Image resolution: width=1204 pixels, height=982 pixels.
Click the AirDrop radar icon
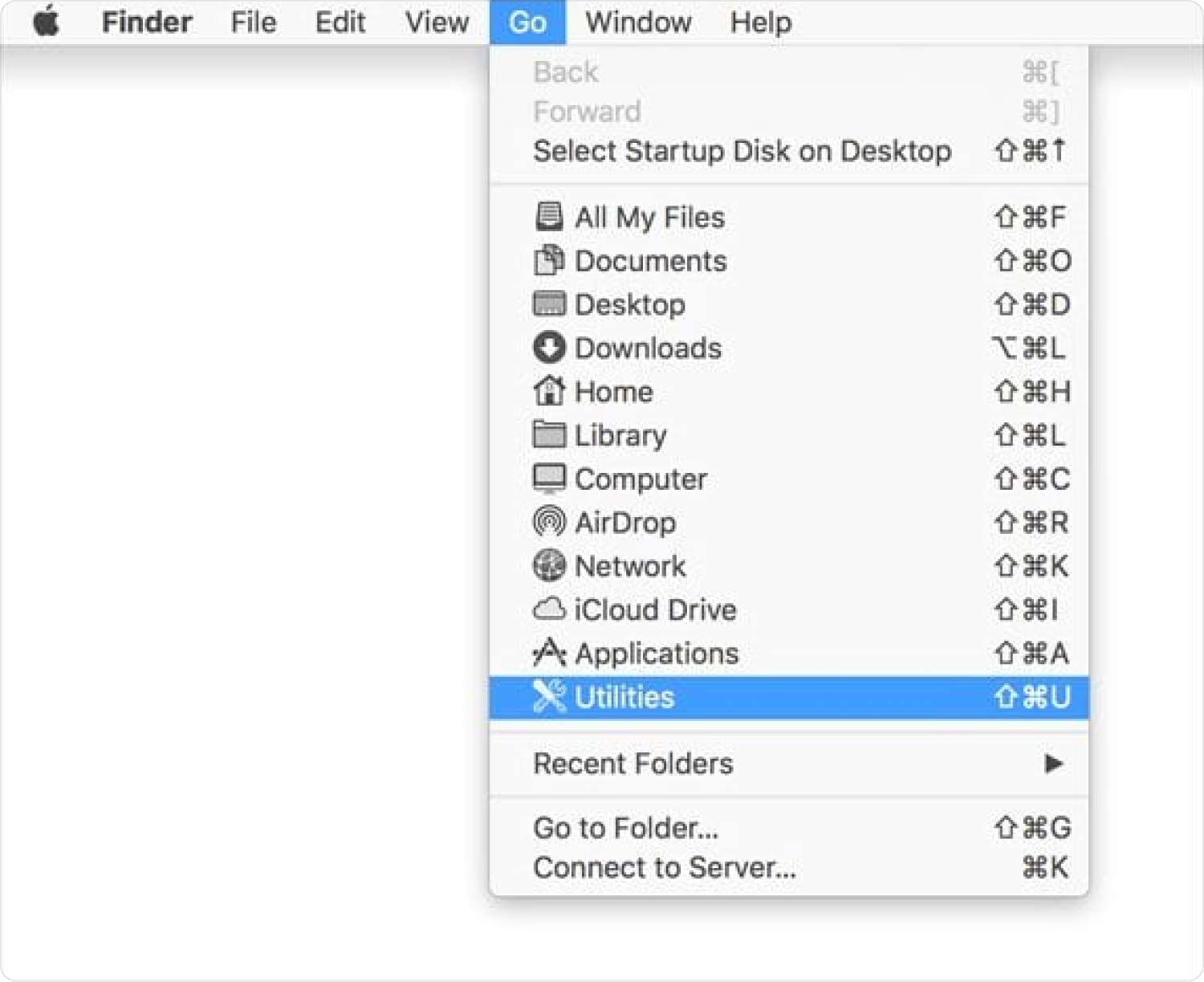(549, 522)
